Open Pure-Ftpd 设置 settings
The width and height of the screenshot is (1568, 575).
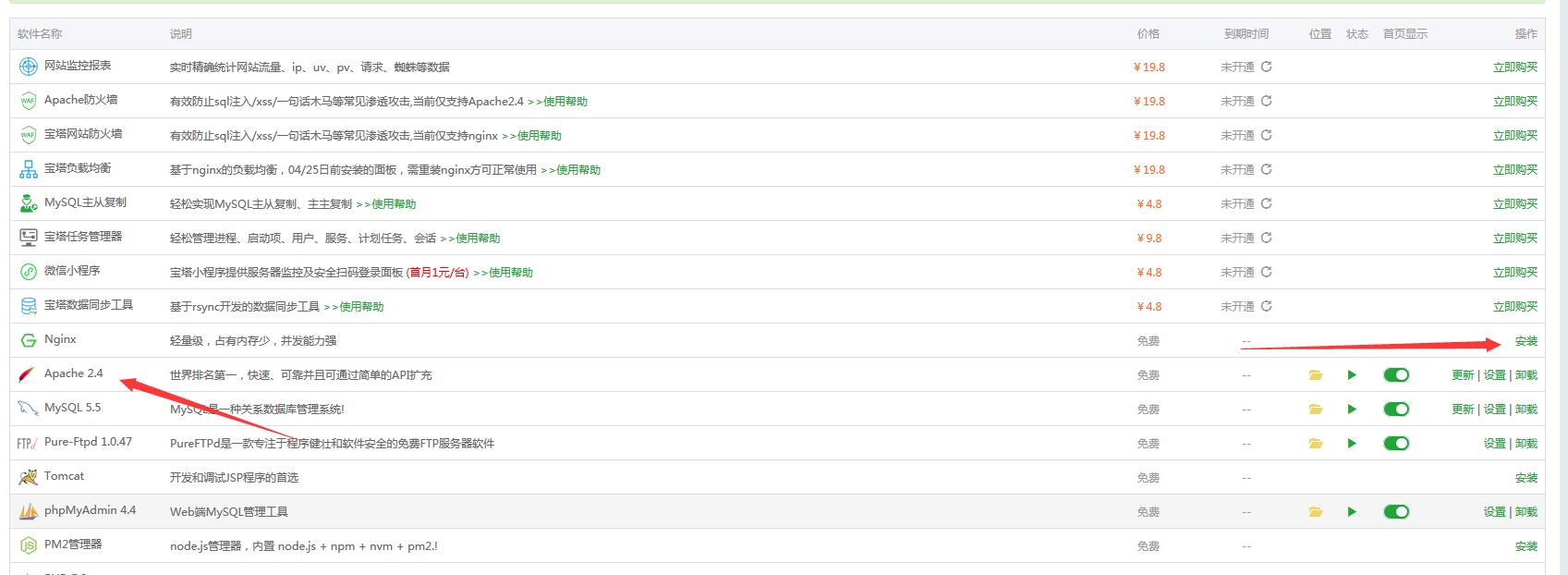click(x=1495, y=444)
